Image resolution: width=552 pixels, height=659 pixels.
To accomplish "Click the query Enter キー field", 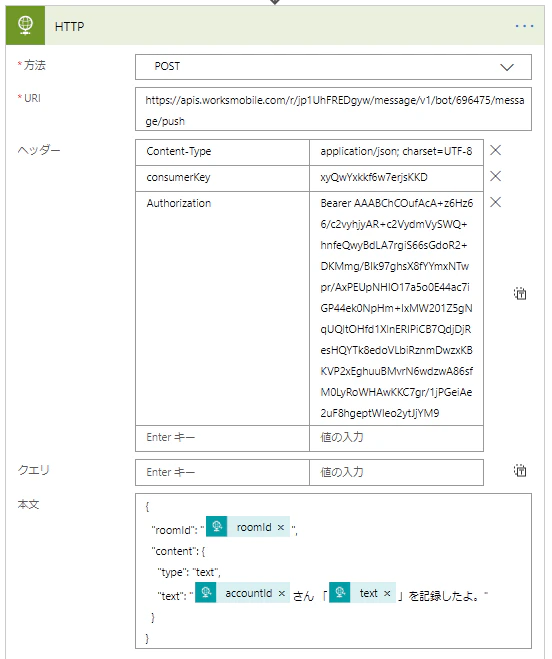I will 222,472.
